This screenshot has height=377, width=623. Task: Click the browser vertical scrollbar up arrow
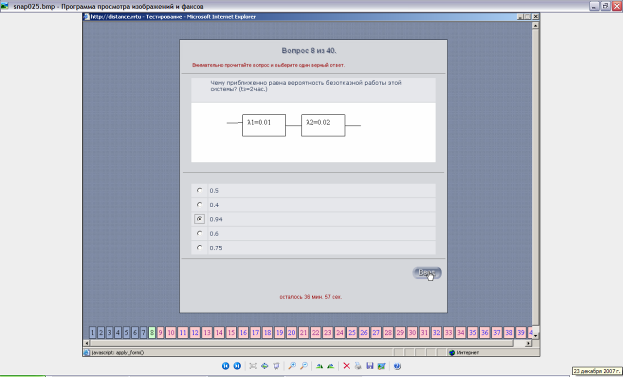point(535,25)
